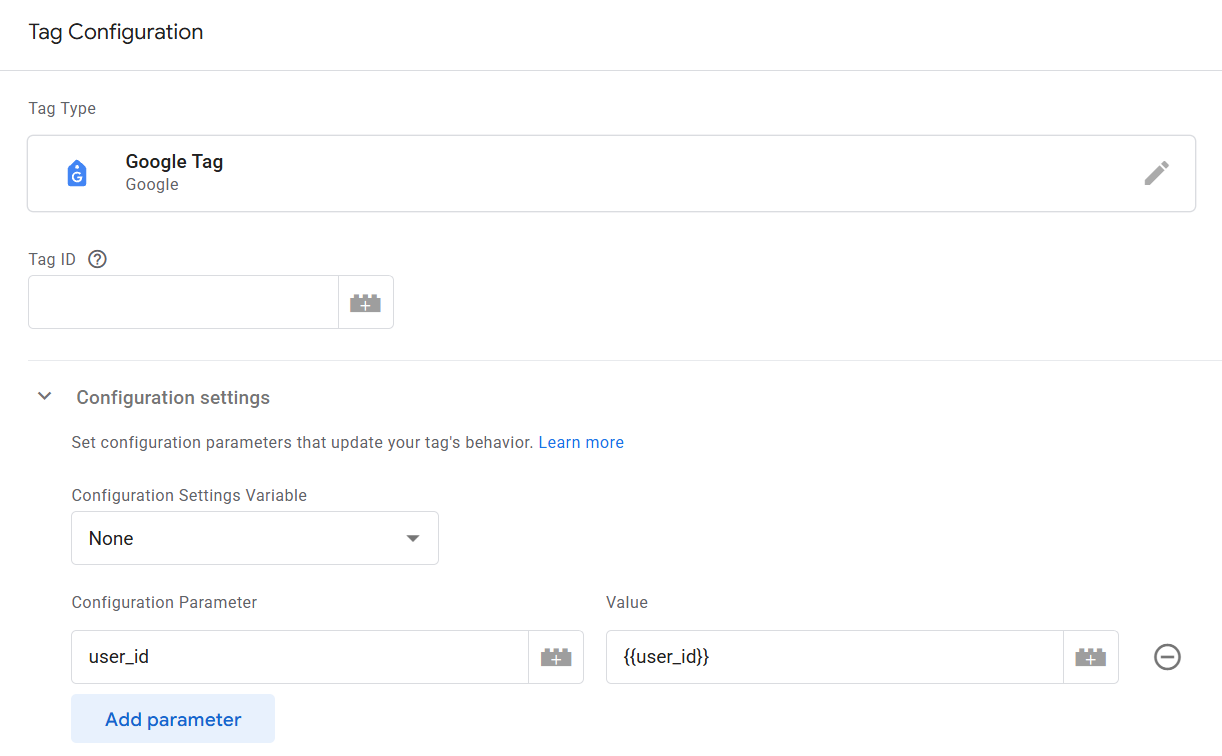The image size is (1222, 756).
Task: Click the blue Google Tag icon
Action: coord(77,173)
